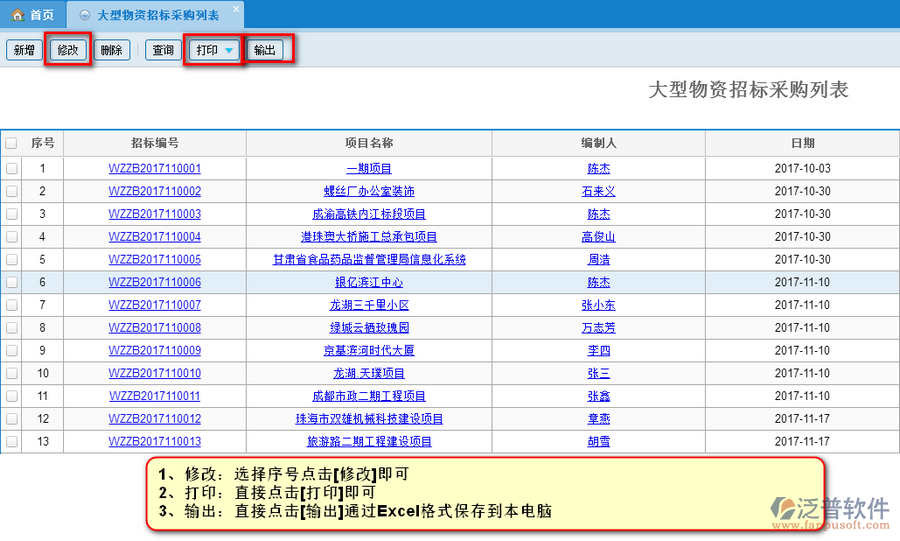The height and width of the screenshot is (541, 900).
Task: Select the checkbox for row 6
Action: tap(11, 283)
